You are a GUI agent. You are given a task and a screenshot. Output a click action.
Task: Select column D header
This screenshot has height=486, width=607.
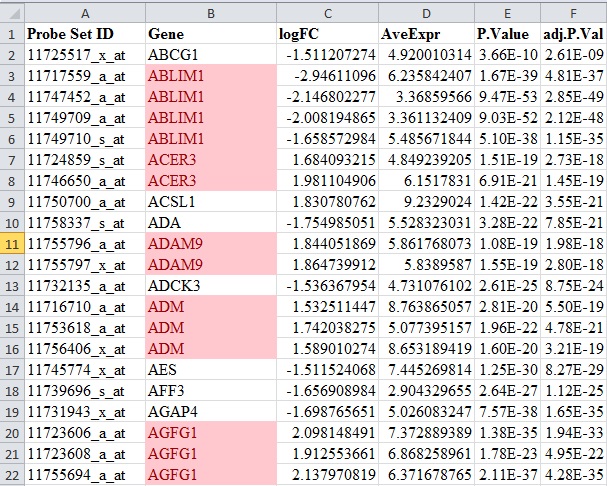[426, 14]
